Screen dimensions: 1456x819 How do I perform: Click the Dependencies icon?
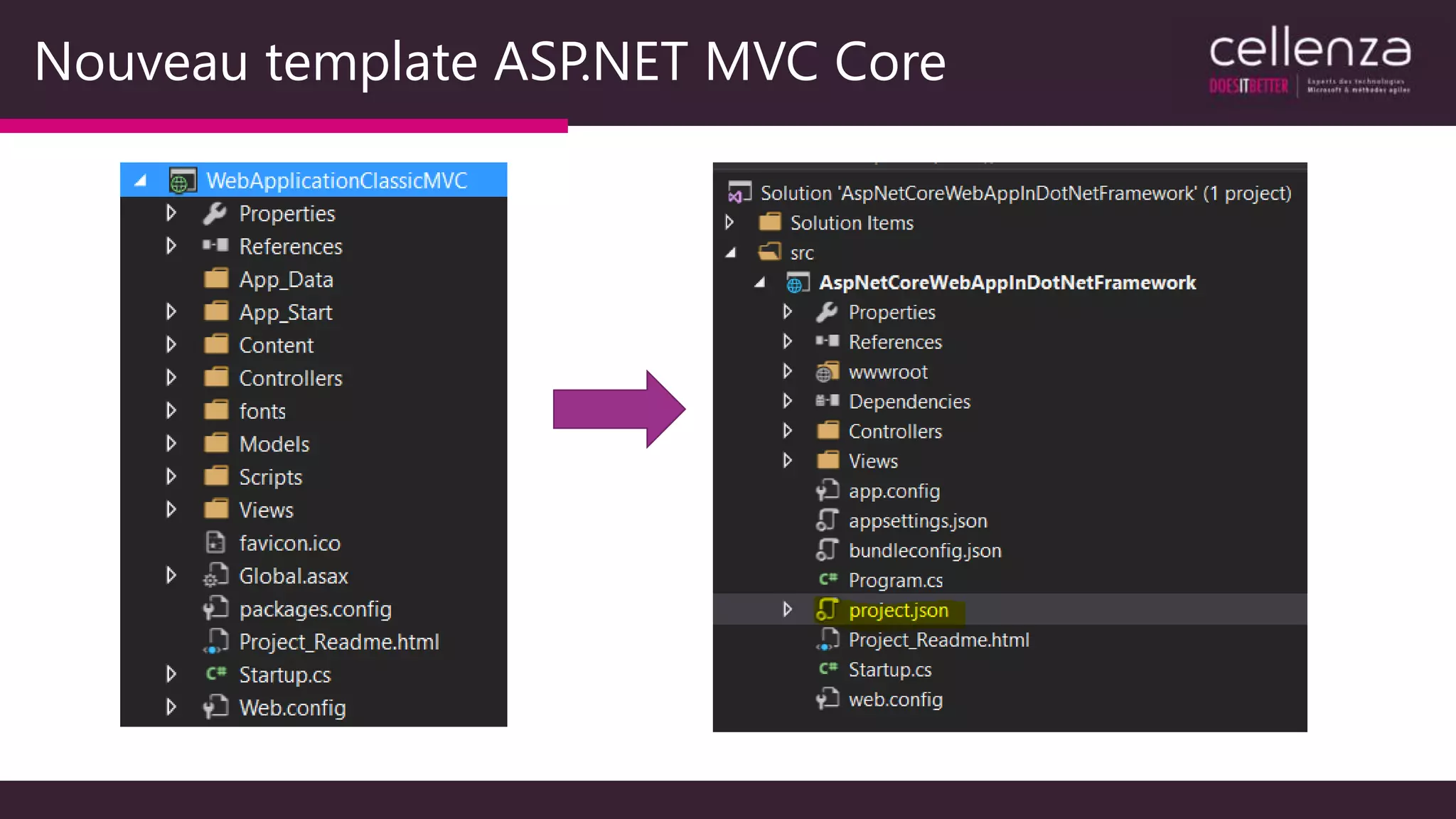[828, 401]
